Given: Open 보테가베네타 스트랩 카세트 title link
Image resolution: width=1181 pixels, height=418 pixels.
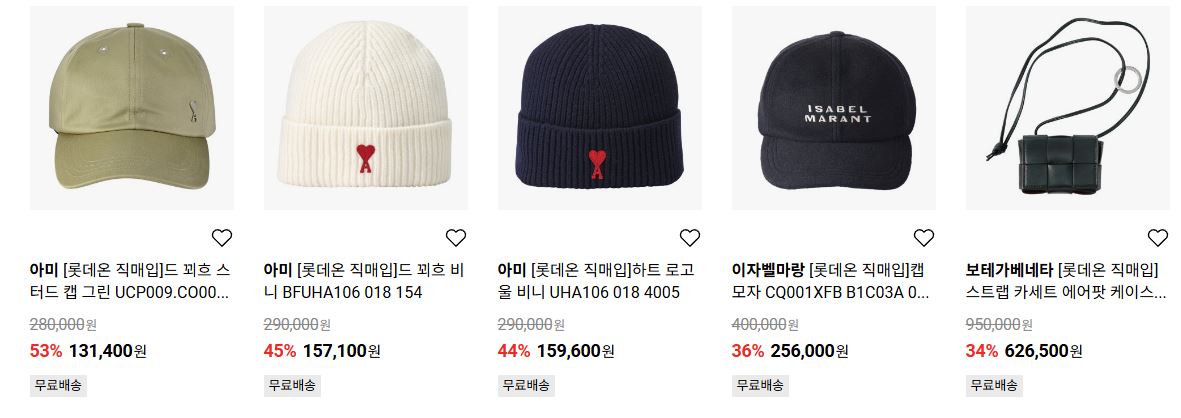Looking at the screenshot, I should 1067,281.
